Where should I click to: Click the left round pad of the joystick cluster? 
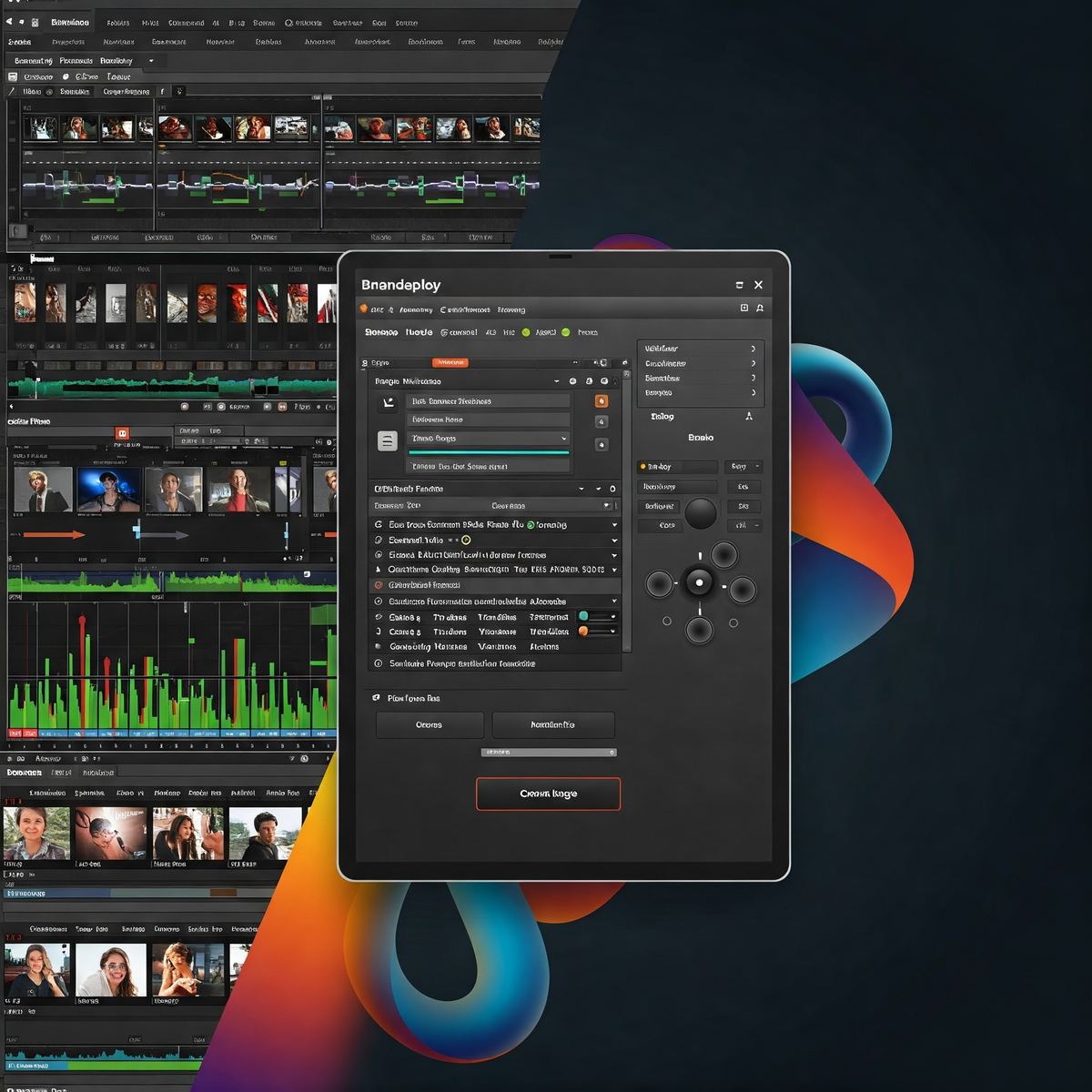(659, 583)
